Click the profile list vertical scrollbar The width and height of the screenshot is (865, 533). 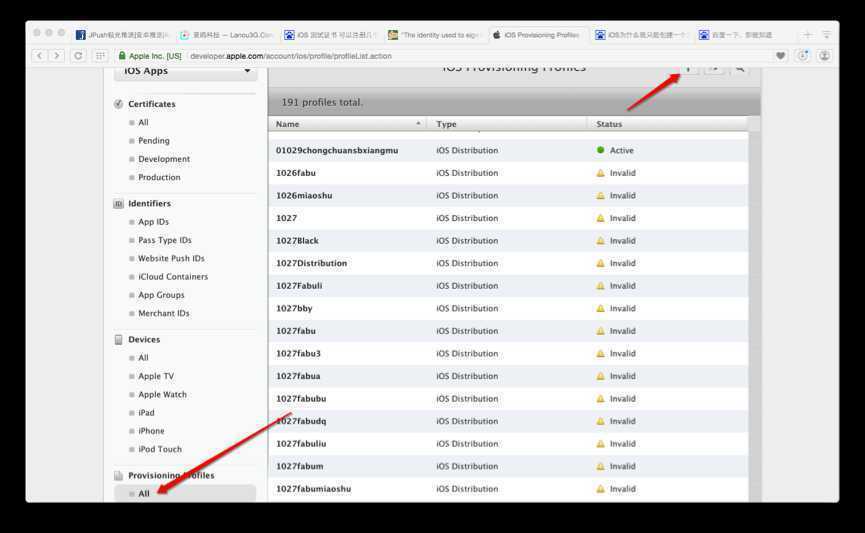(754, 316)
